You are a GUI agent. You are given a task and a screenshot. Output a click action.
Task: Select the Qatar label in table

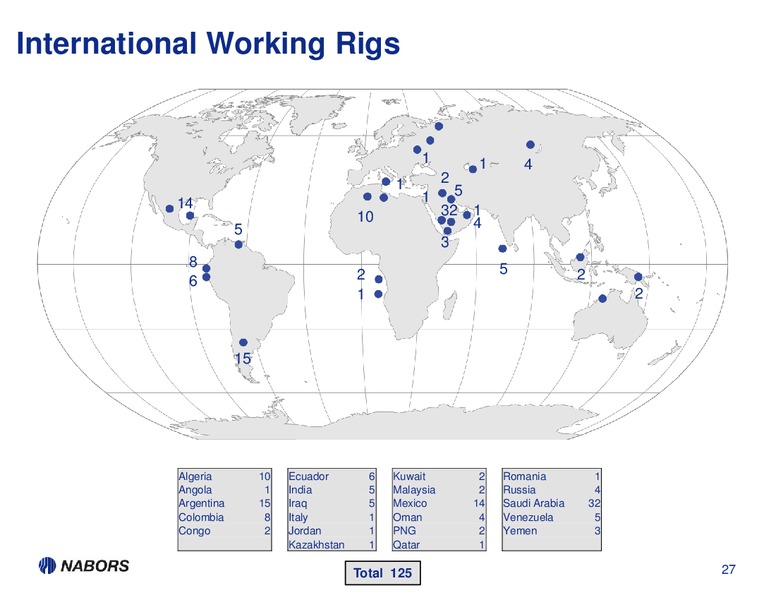[x=406, y=545]
